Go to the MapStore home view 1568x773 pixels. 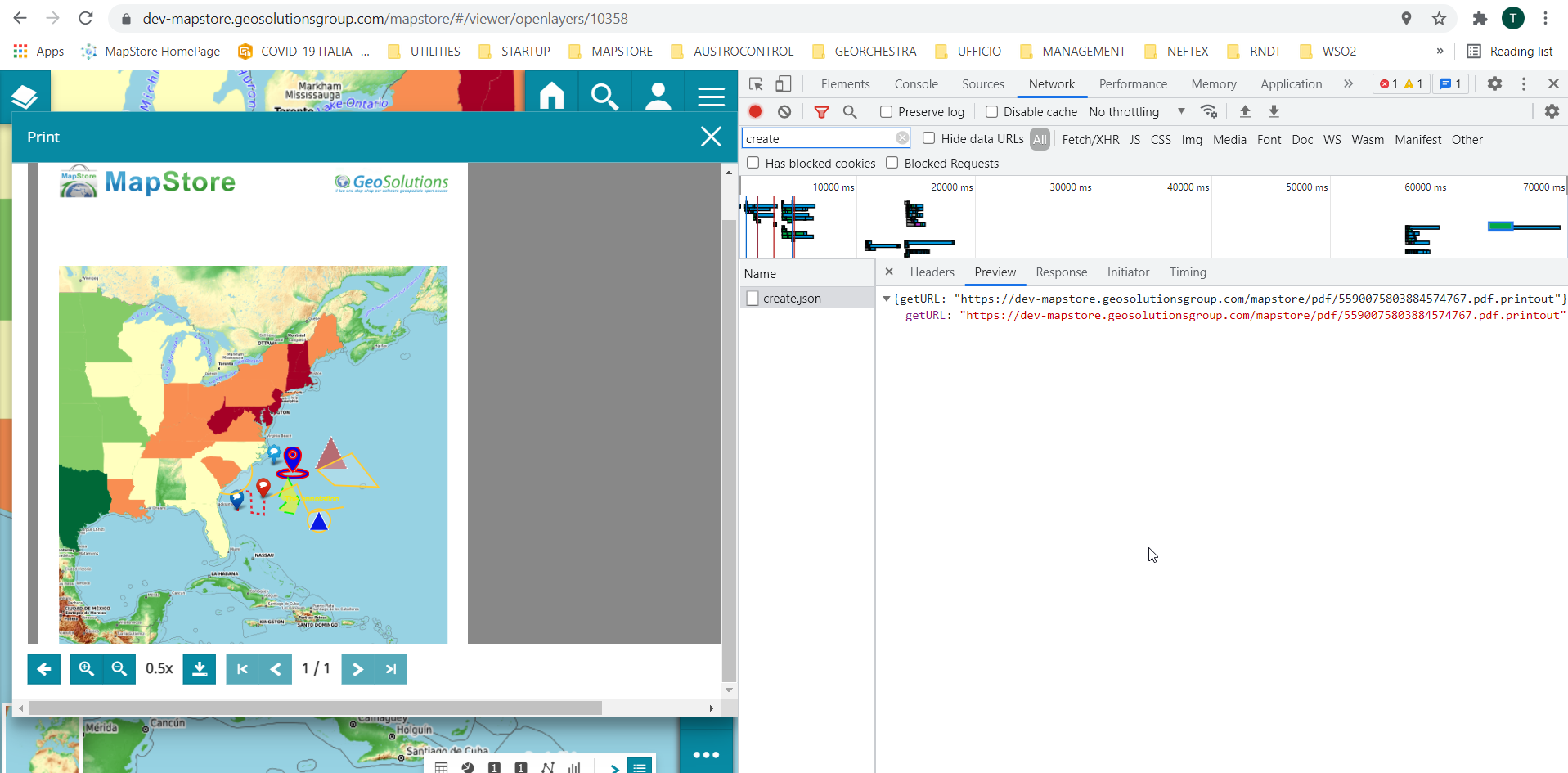pyautogui.click(x=551, y=95)
